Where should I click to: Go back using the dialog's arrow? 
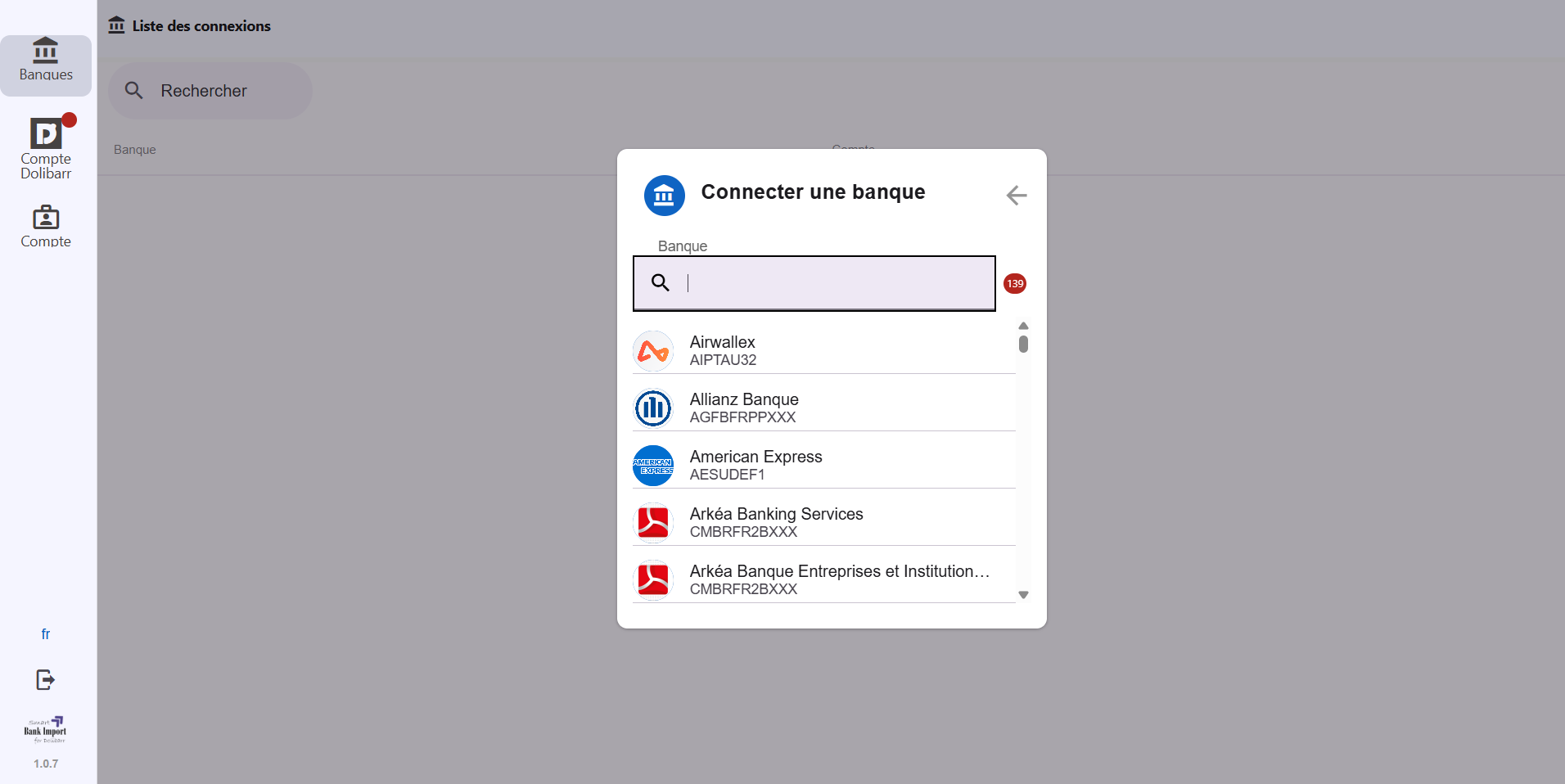pos(1015,195)
